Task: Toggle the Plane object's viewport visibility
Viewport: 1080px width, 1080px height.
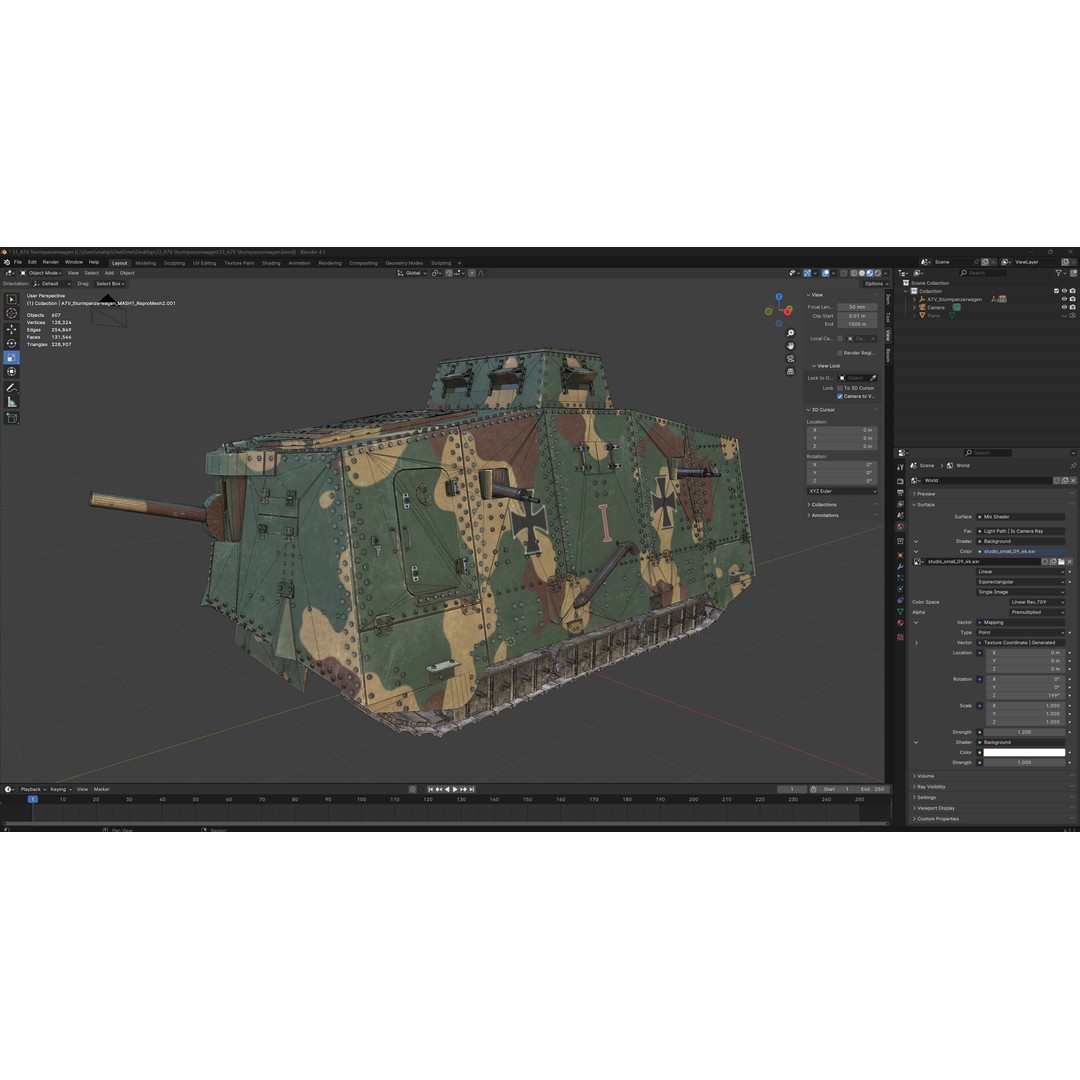Action: tap(1064, 315)
